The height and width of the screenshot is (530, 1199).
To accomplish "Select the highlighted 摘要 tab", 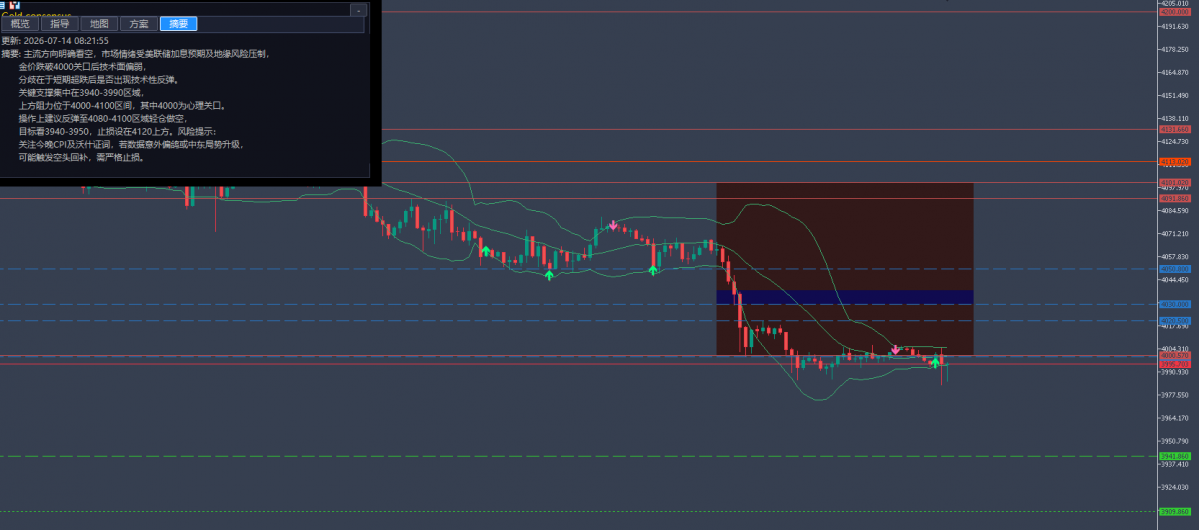I will [179, 24].
